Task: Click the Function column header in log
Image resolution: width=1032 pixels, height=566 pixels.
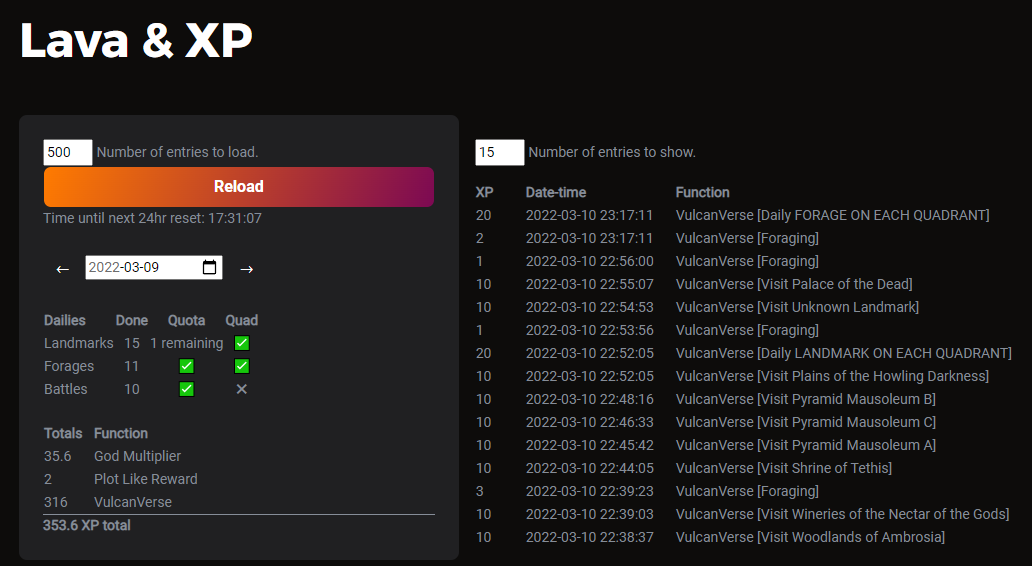Action: tap(702, 192)
